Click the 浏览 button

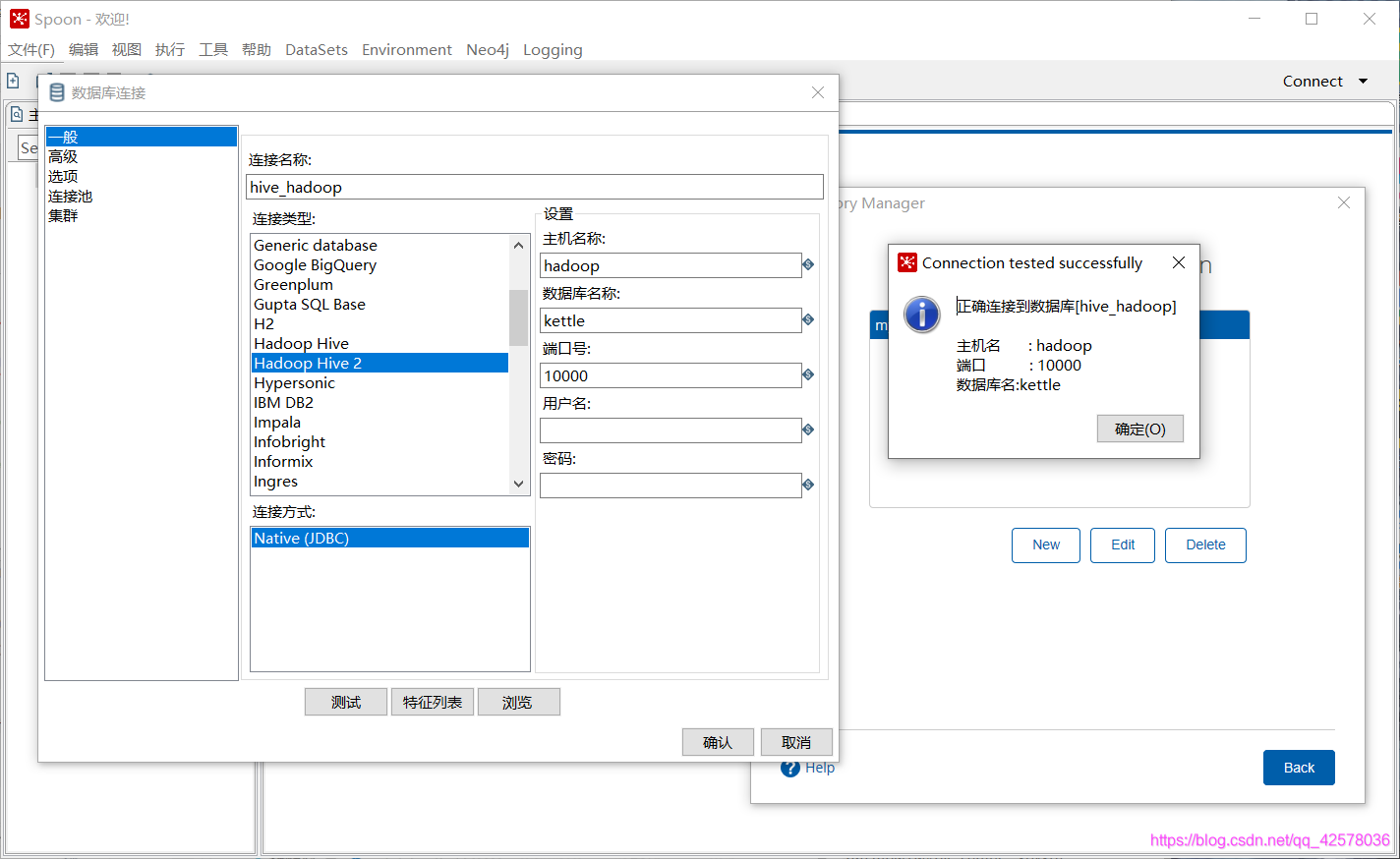point(519,702)
